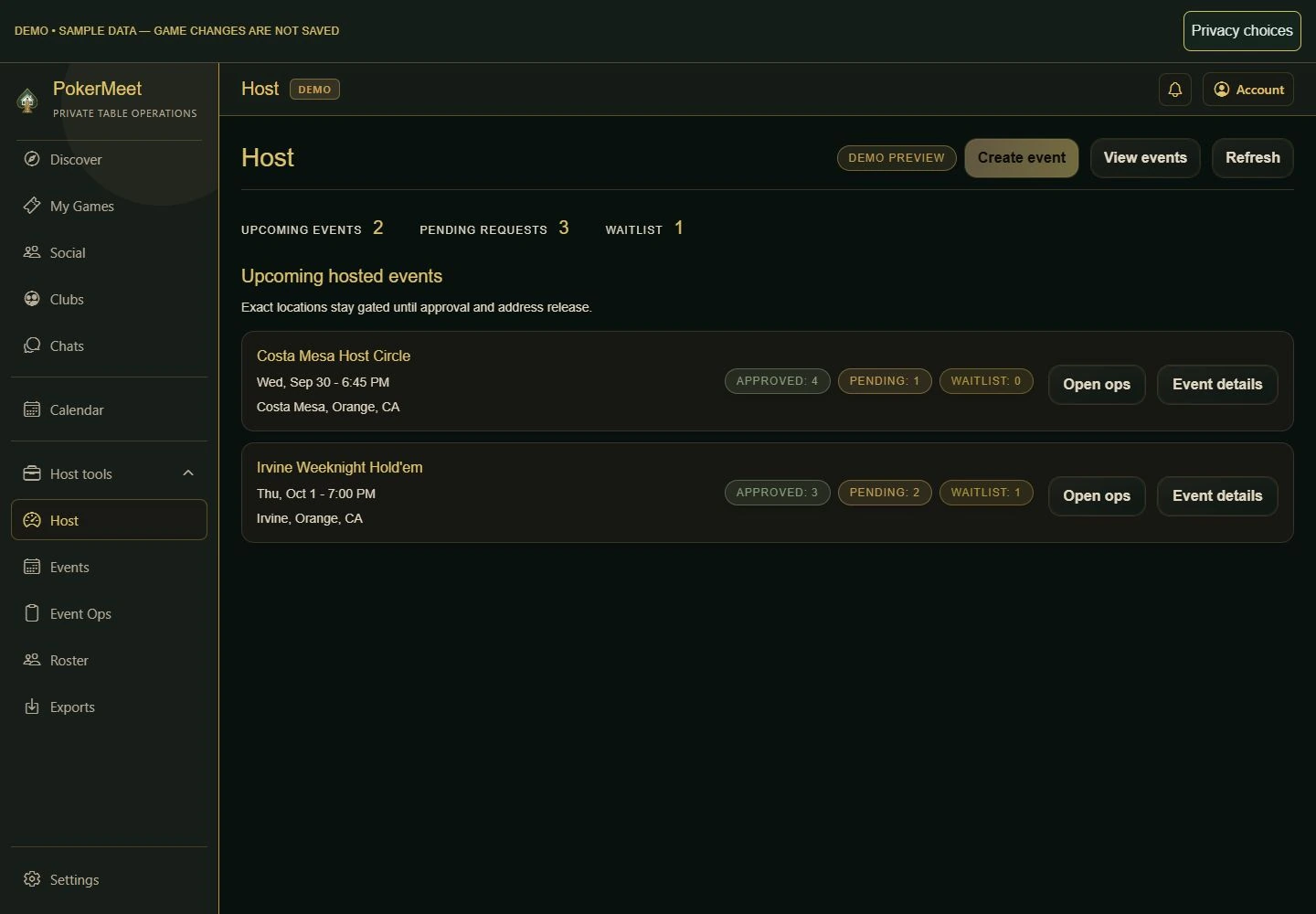This screenshot has width=1316, height=914.
Task: Click the Calendar icon in sidebar
Action: (32, 409)
